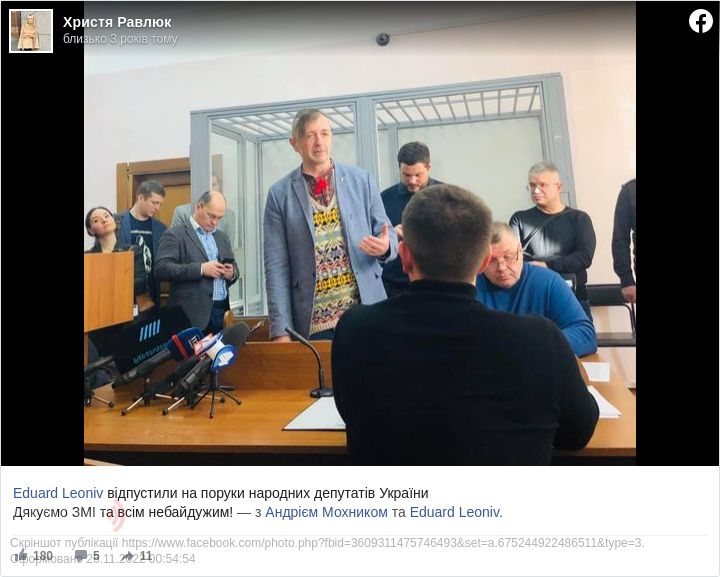Viewport: 720px width, 577px height.
Task: Click the 00:54:54 capture timestamp text
Action: 173,559
